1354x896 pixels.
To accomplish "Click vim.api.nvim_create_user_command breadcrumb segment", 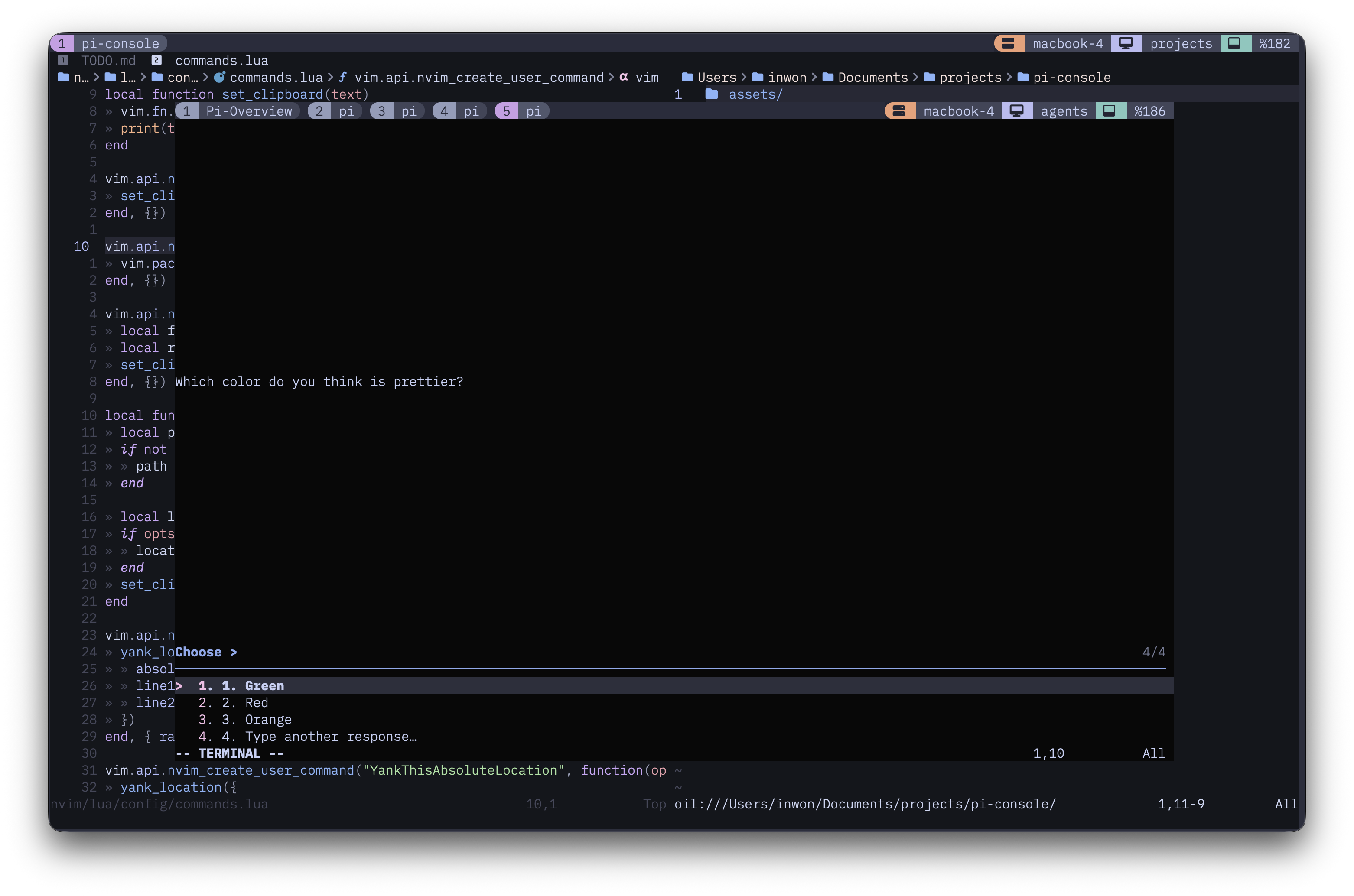I will coord(479,77).
